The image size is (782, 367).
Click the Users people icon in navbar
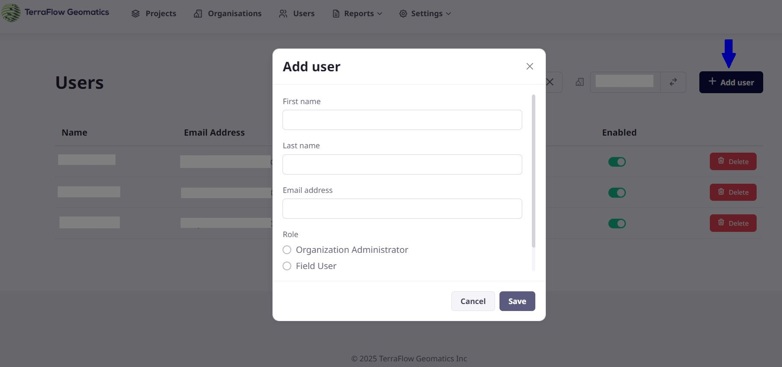click(x=283, y=14)
